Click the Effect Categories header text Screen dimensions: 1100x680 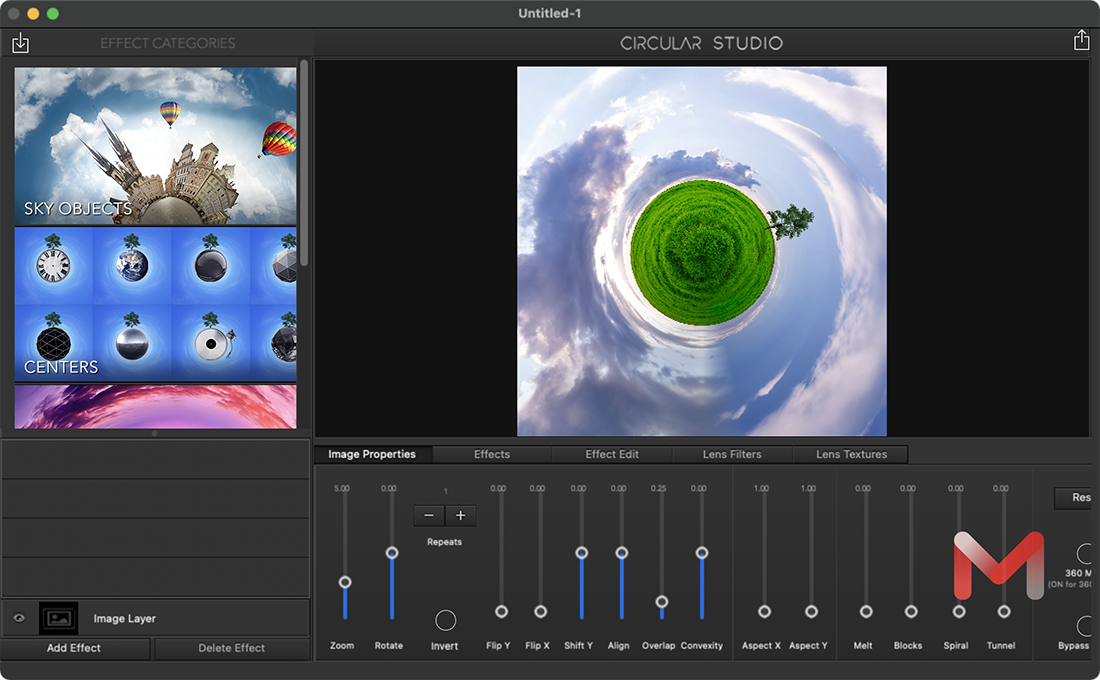168,43
